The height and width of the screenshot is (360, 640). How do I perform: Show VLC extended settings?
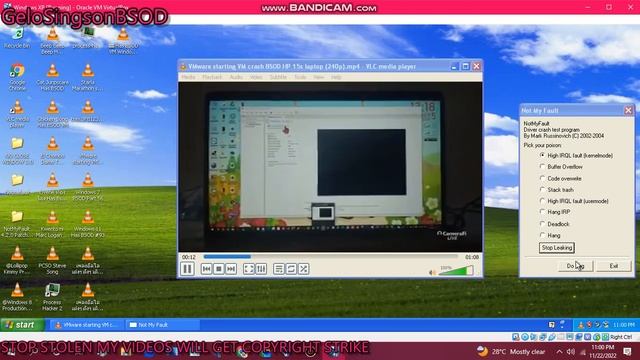click(261, 269)
